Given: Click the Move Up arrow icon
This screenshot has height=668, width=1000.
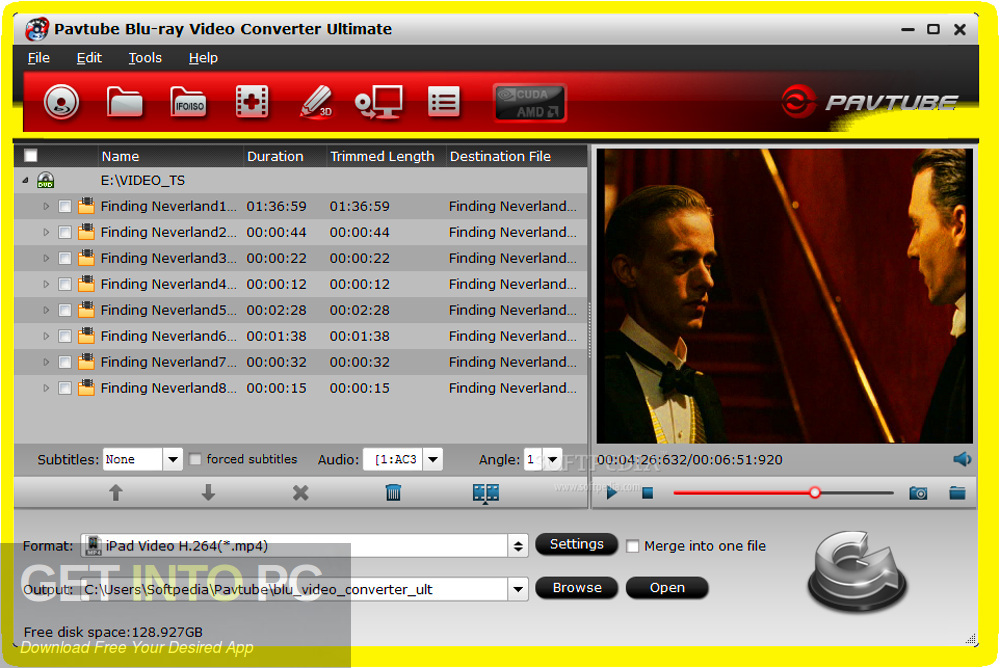Looking at the screenshot, I should tap(115, 493).
